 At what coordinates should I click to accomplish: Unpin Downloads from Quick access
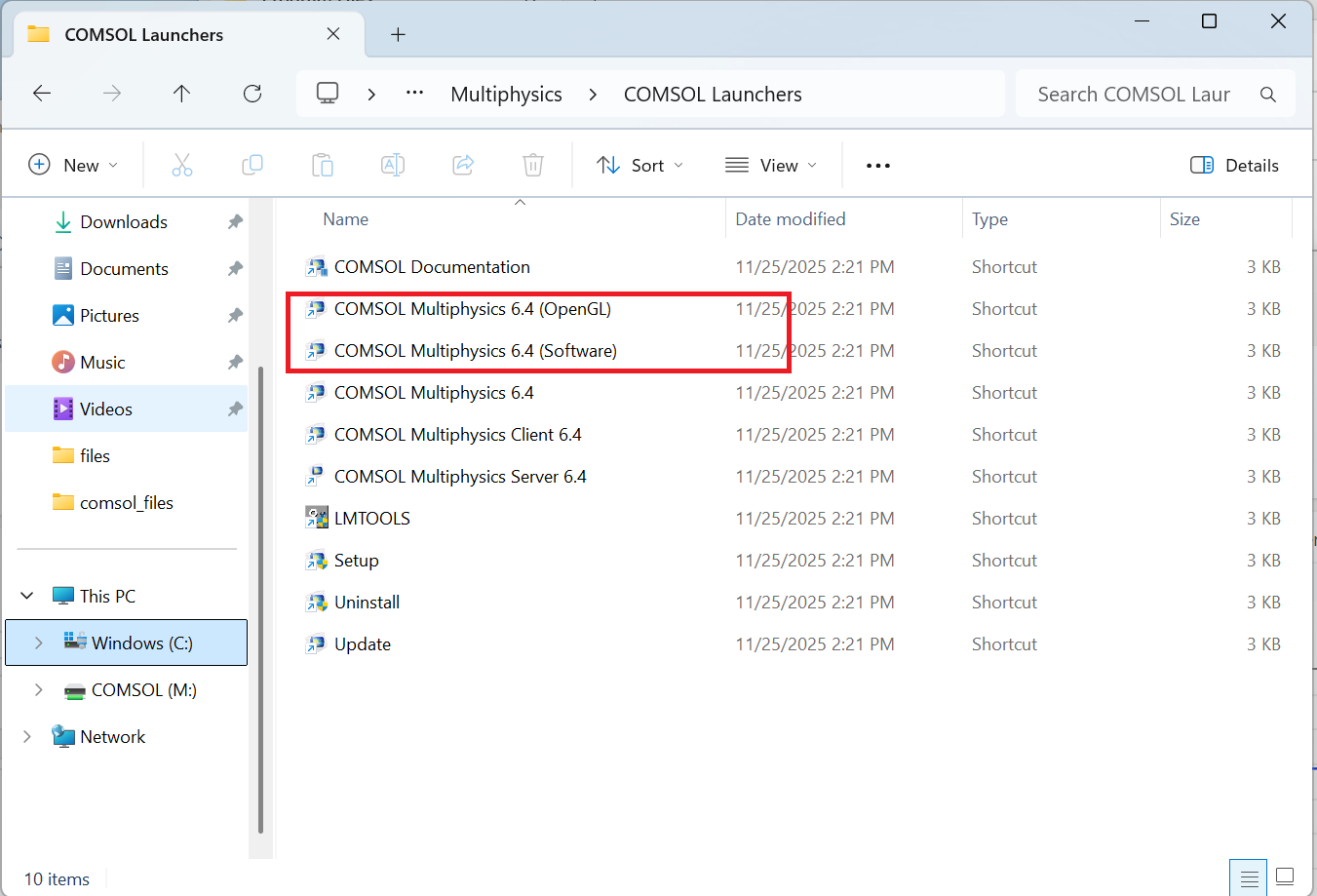(235, 222)
